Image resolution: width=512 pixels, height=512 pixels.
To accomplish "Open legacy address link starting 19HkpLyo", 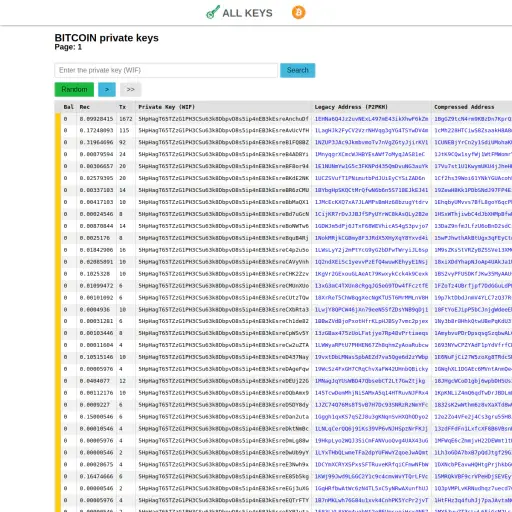I will point(372,441).
